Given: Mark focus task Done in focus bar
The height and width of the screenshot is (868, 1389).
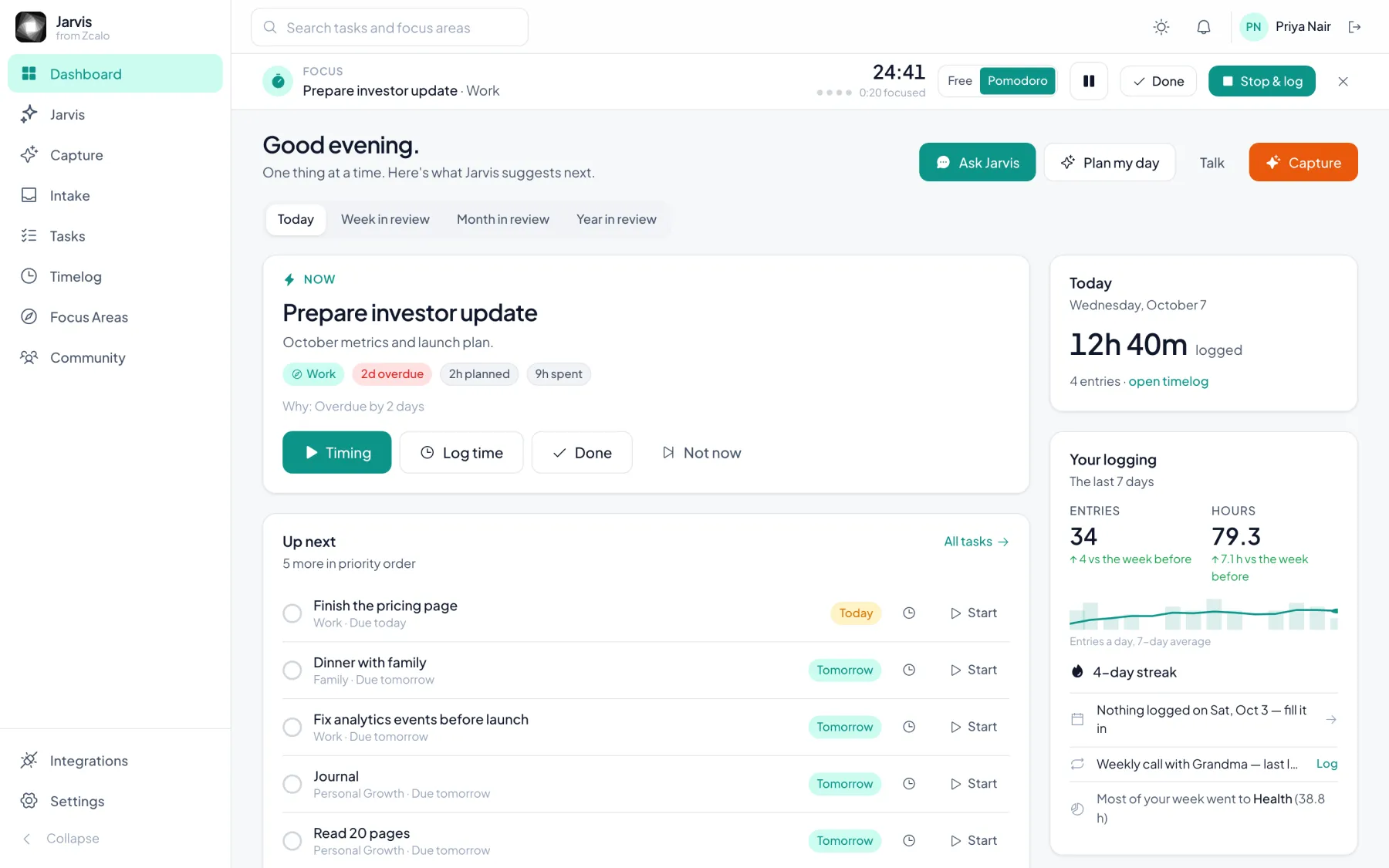Looking at the screenshot, I should click(1158, 81).
